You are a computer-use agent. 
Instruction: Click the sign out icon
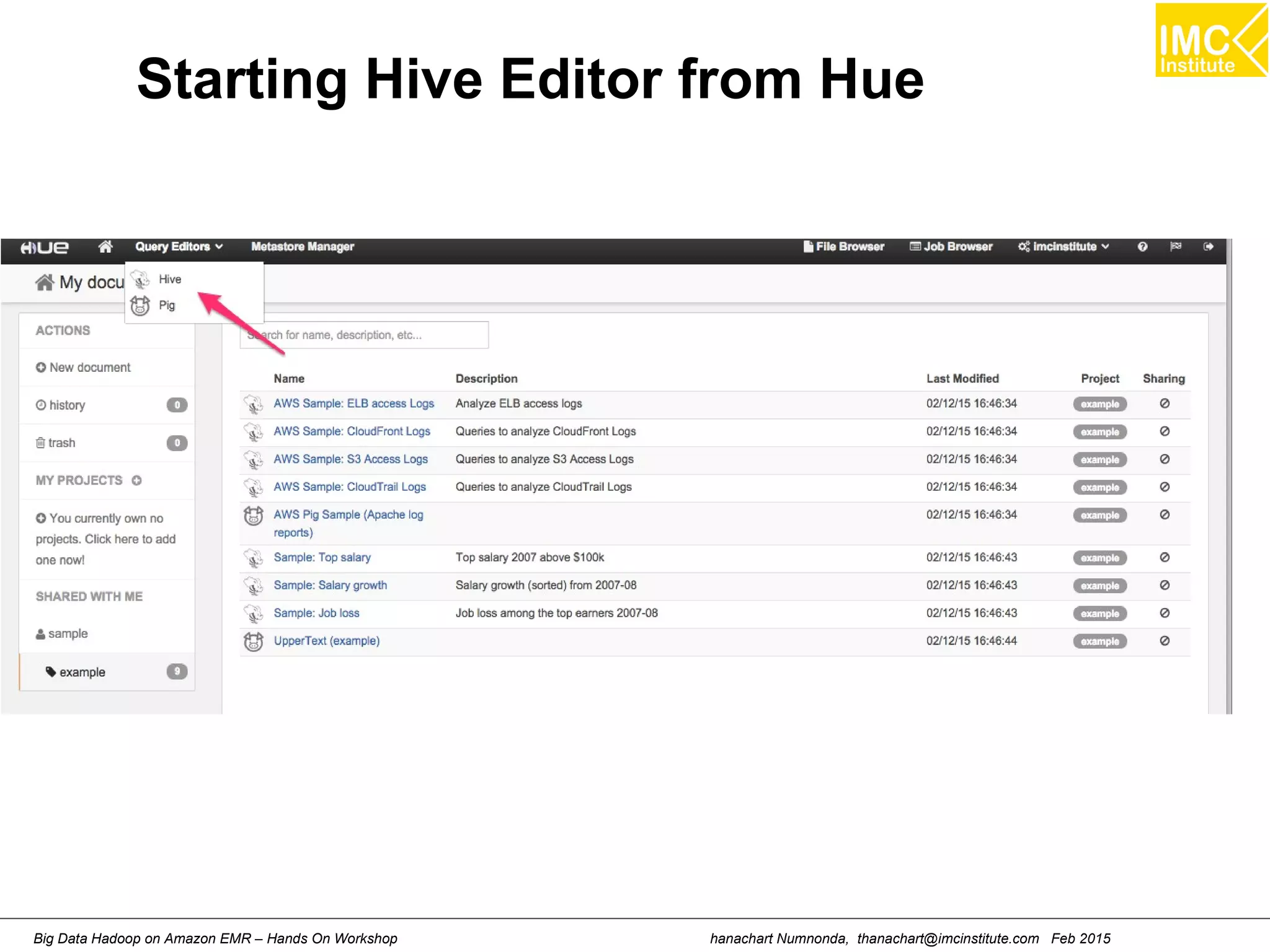point(1208,247)
